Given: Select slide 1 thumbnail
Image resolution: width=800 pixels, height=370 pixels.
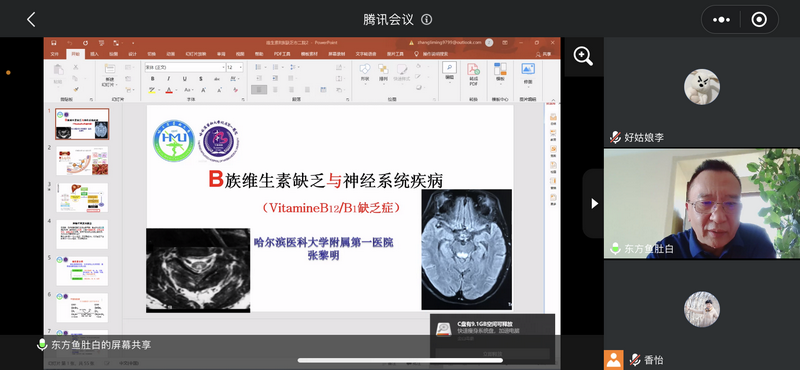Looking at the screenshot, I should [82, 124].
